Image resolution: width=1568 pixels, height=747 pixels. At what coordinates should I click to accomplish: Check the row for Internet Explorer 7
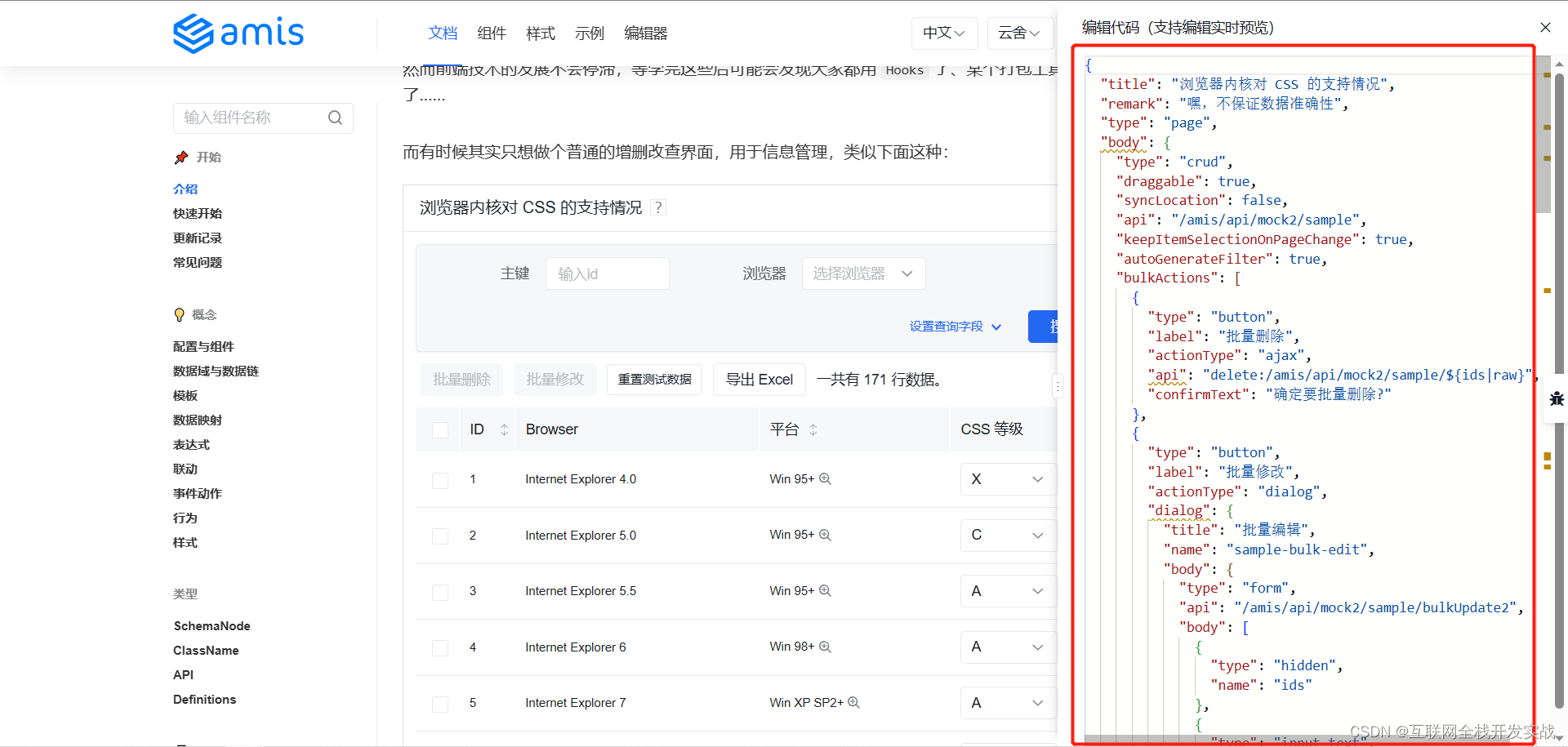(440, 704)
